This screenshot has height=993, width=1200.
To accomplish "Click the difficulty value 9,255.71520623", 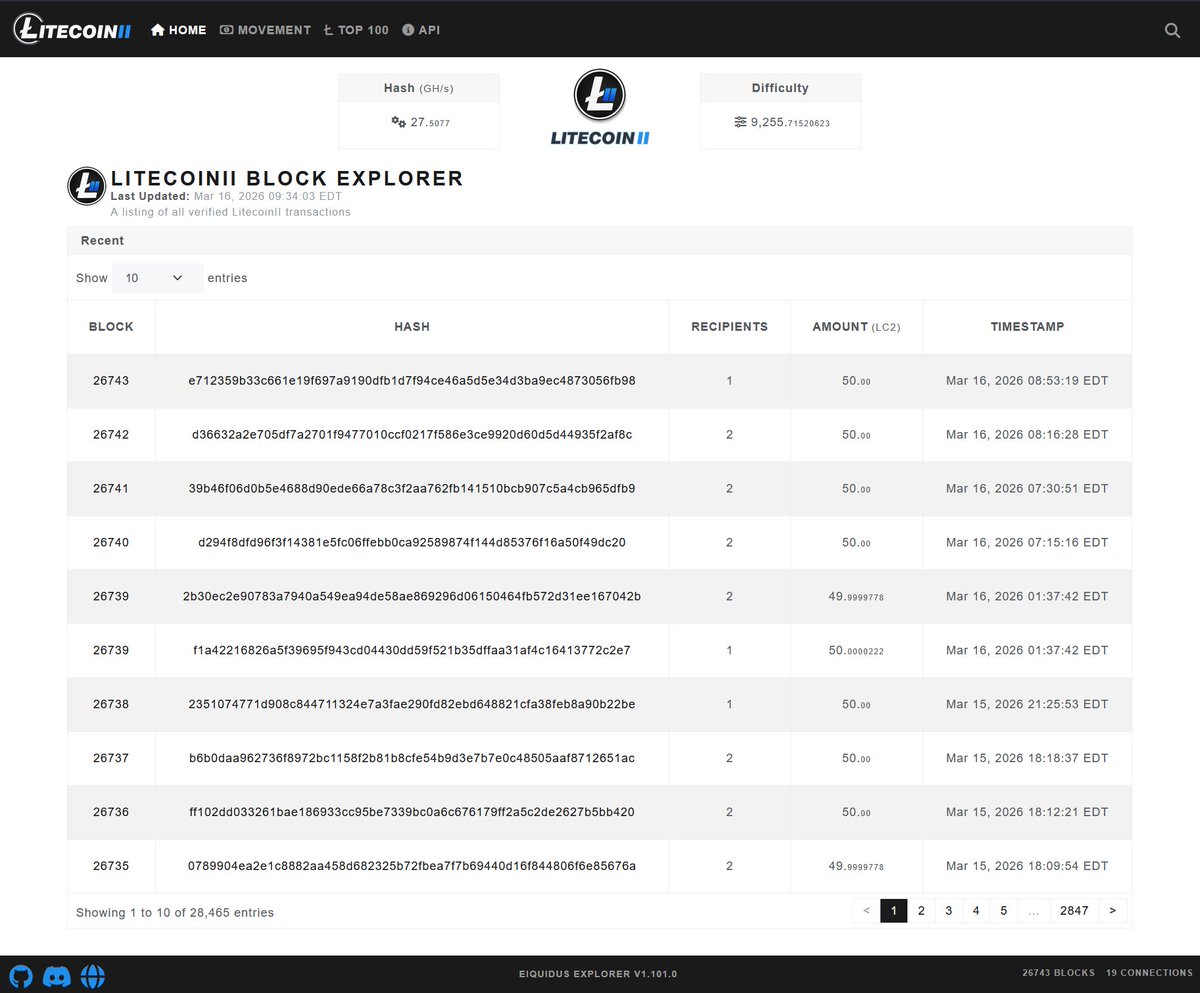I will [x=790, y=122].
